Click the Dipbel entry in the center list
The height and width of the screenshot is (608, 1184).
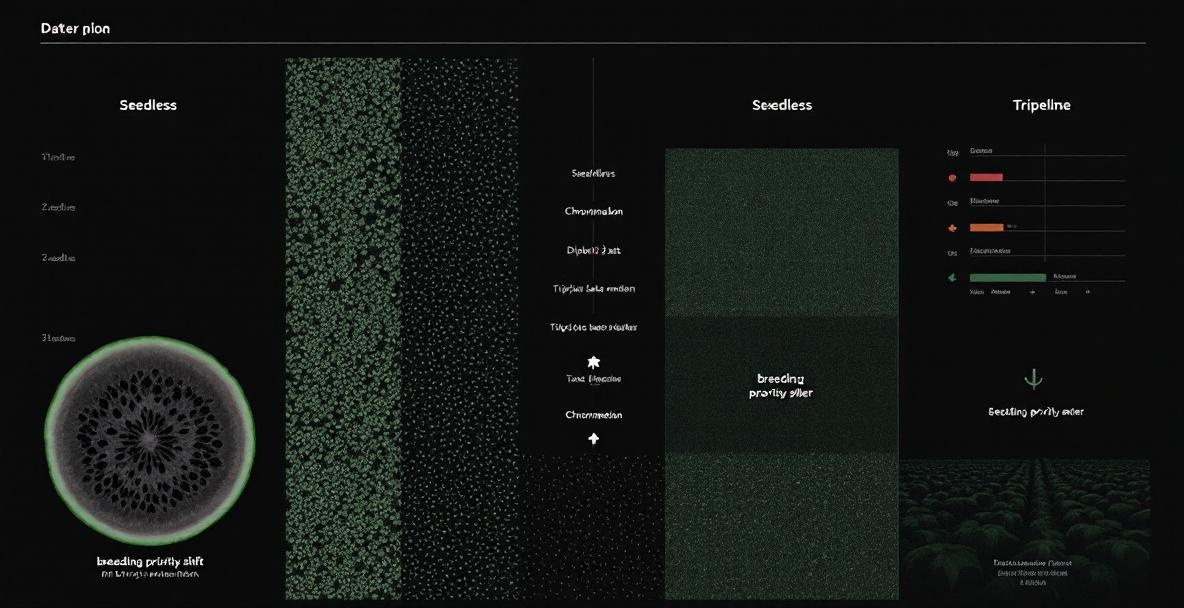click(x=593, y=251)
